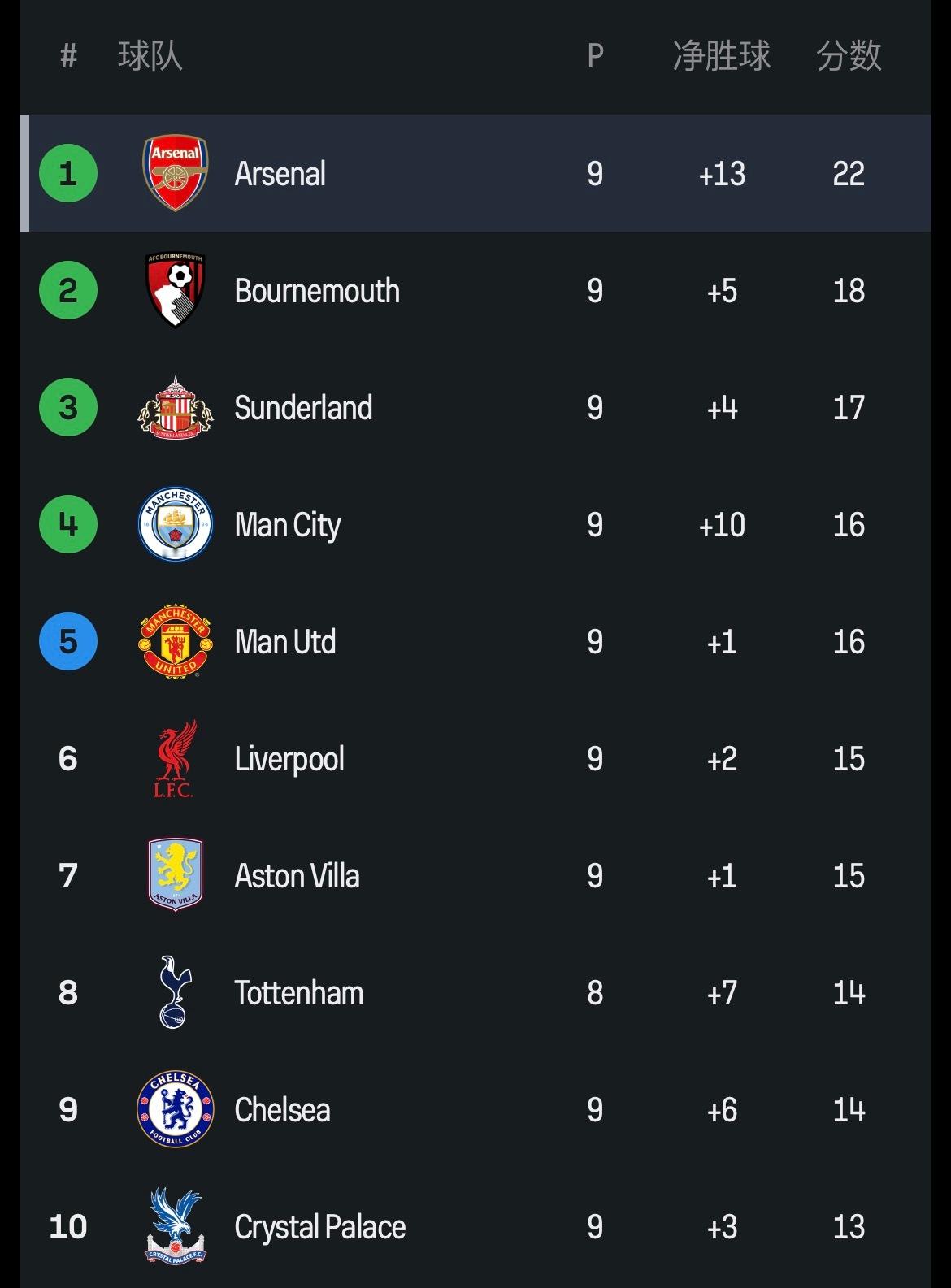
Task: Open the Man City badge
Action: [175, 524]
